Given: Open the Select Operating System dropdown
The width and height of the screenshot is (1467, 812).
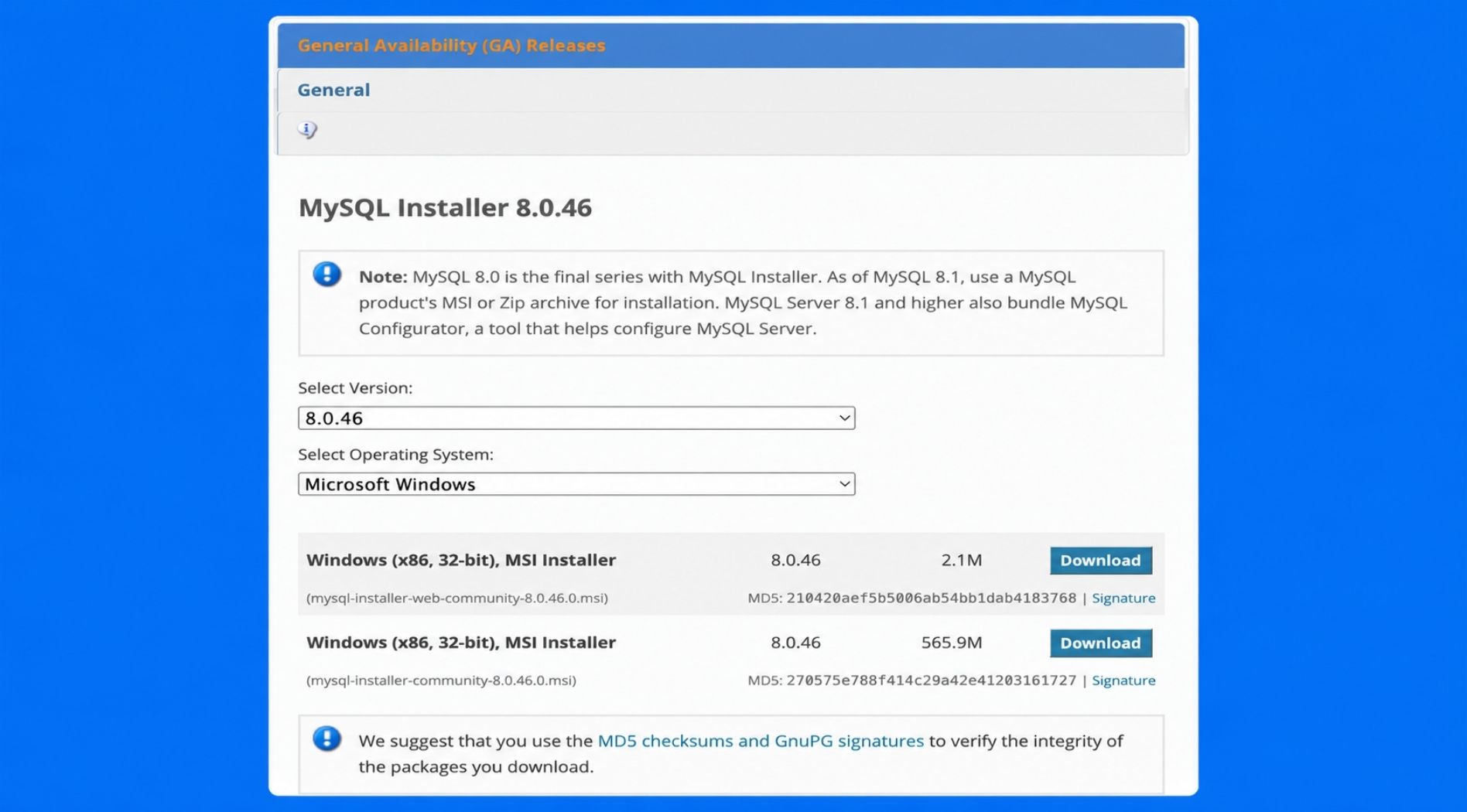Looking at the screenshot, I should [576, 484].
